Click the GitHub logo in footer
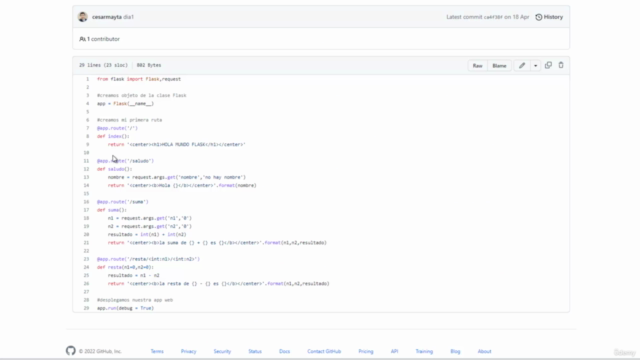Image resolution: width=640 pixels, height=360 pixels. click(x=71, y=351)
